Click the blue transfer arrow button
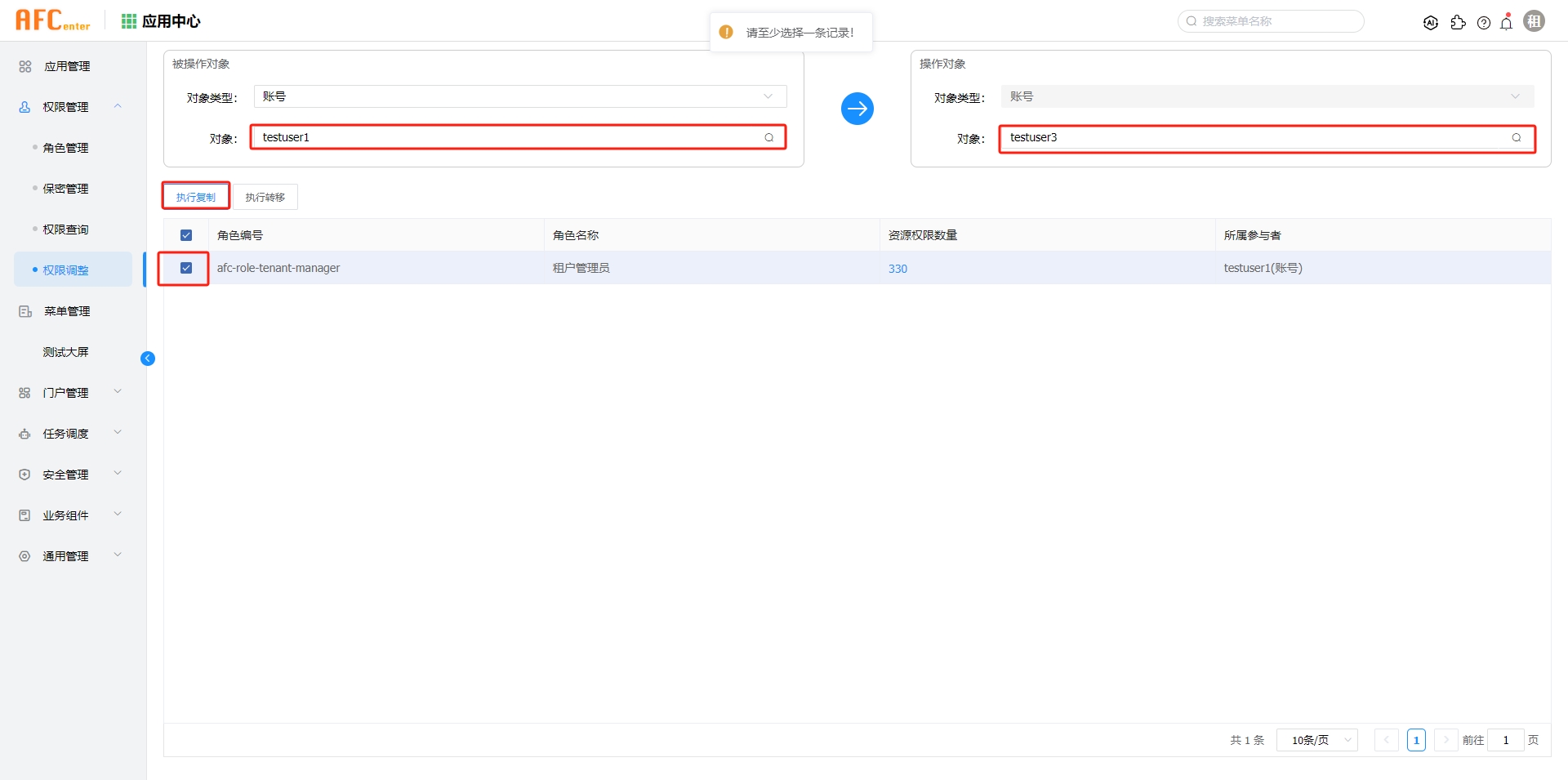The height and width of the screenshot is (780, 1568). tap(857, 109)
